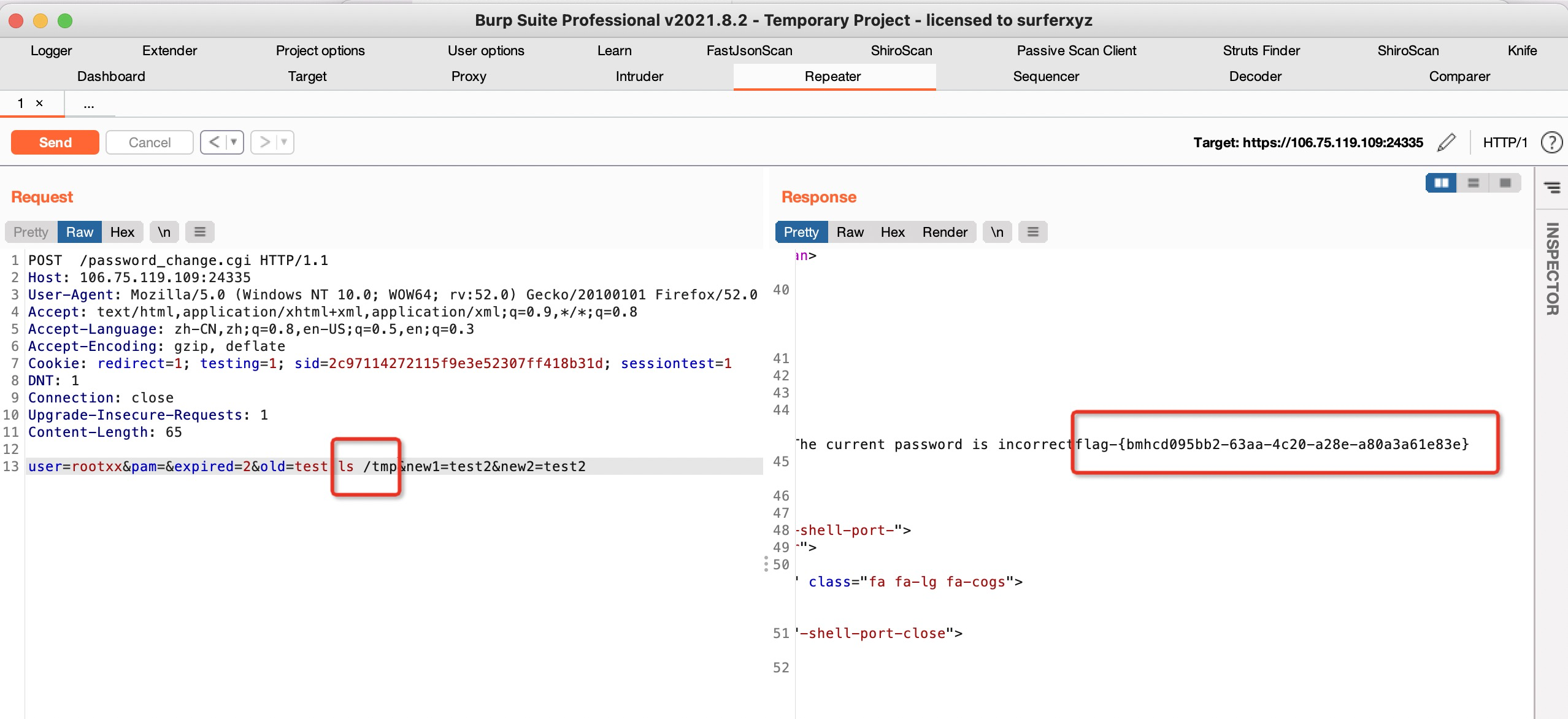Open the Decoder tab

1255,77
